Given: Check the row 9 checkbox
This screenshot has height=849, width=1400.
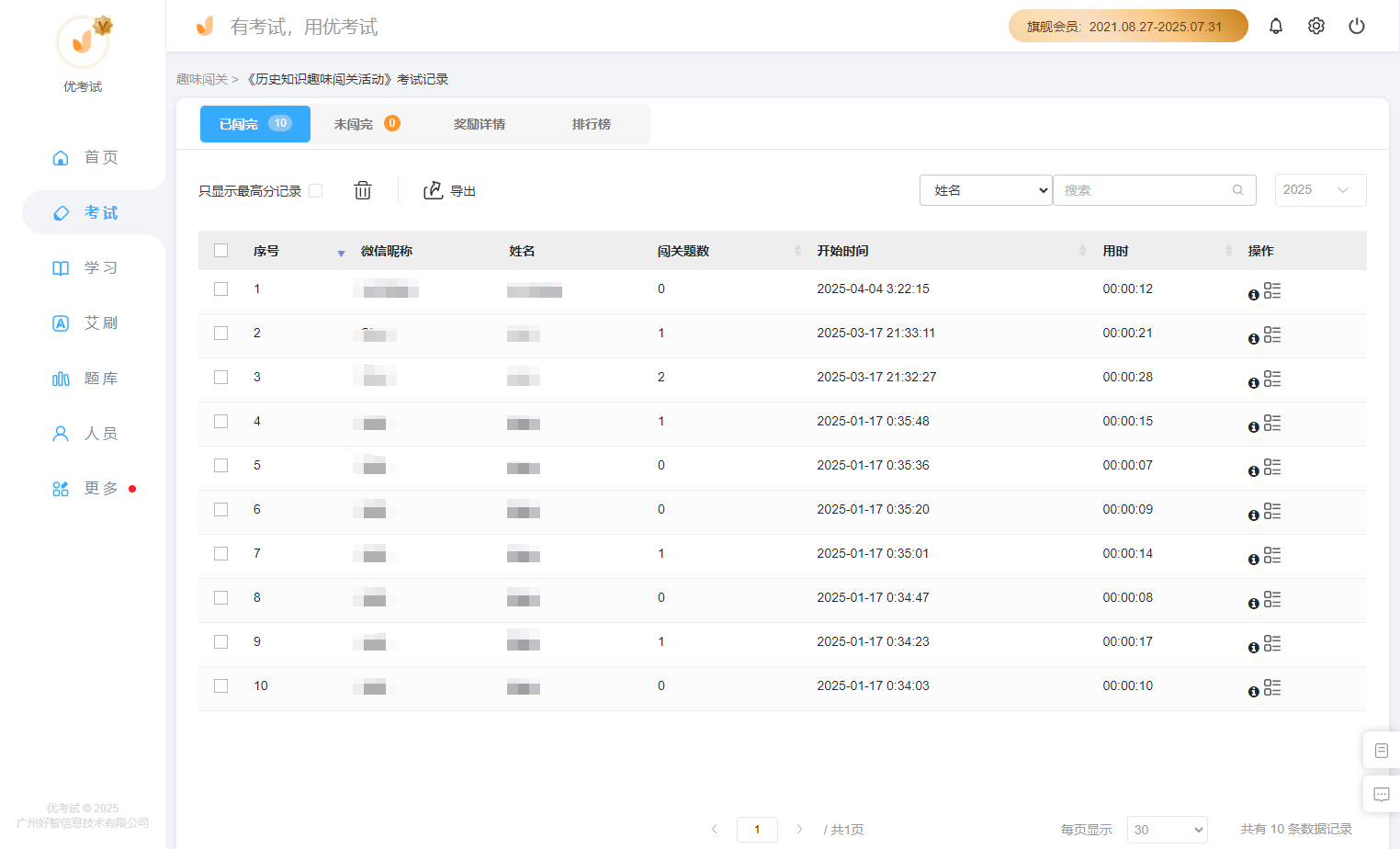Looking at the screenshot, I should pos(220,641).
